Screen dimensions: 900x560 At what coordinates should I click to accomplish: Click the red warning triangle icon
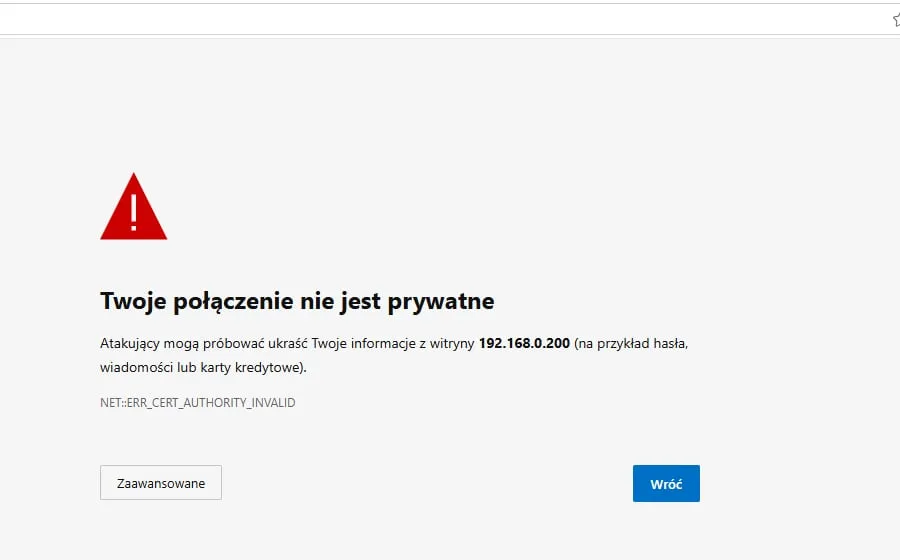pyautogui.click(x=134, y=207)
